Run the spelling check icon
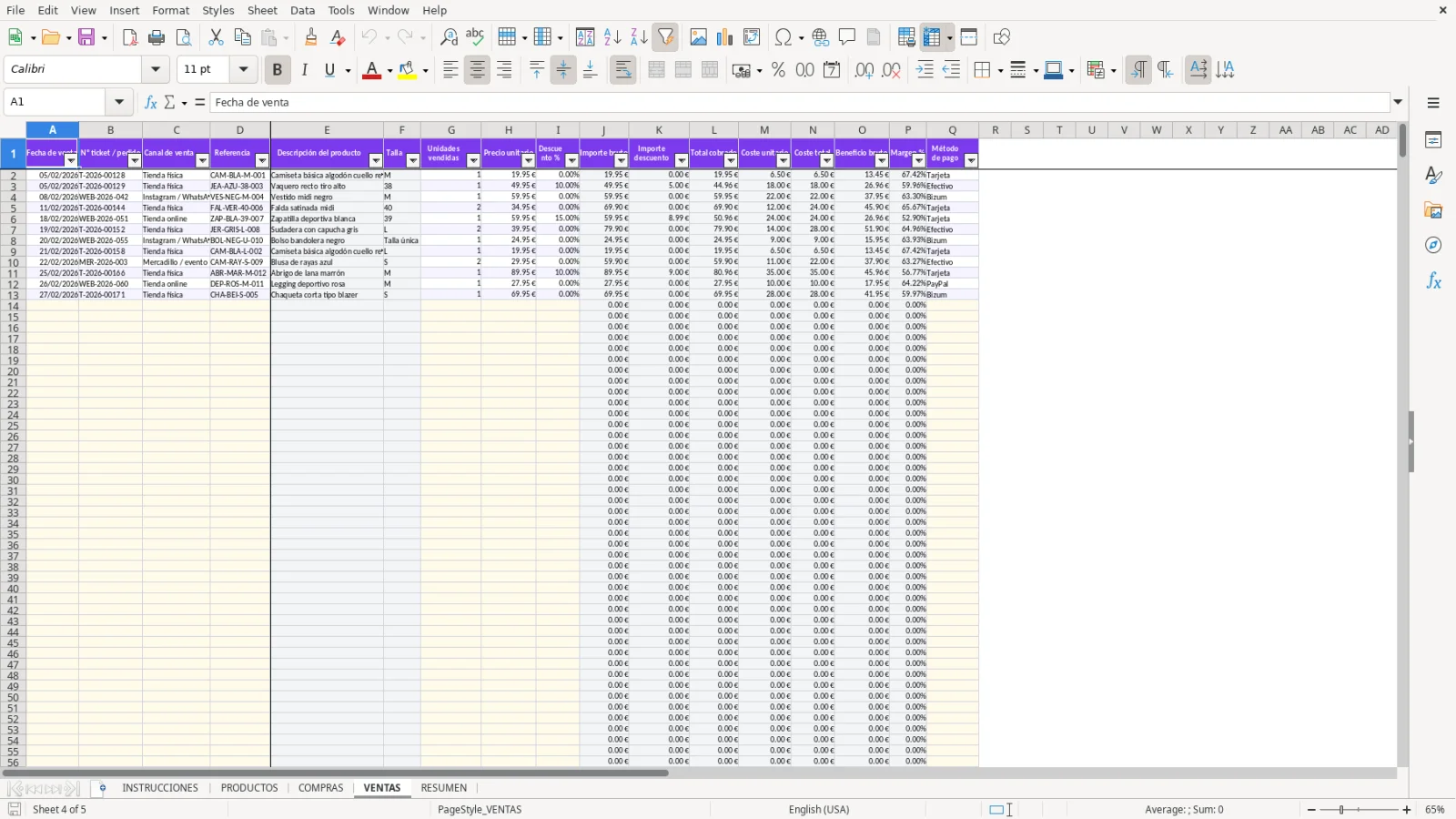Image resolution: width=1456 pixels, height=819 pixels. click(x=475, y=37)
